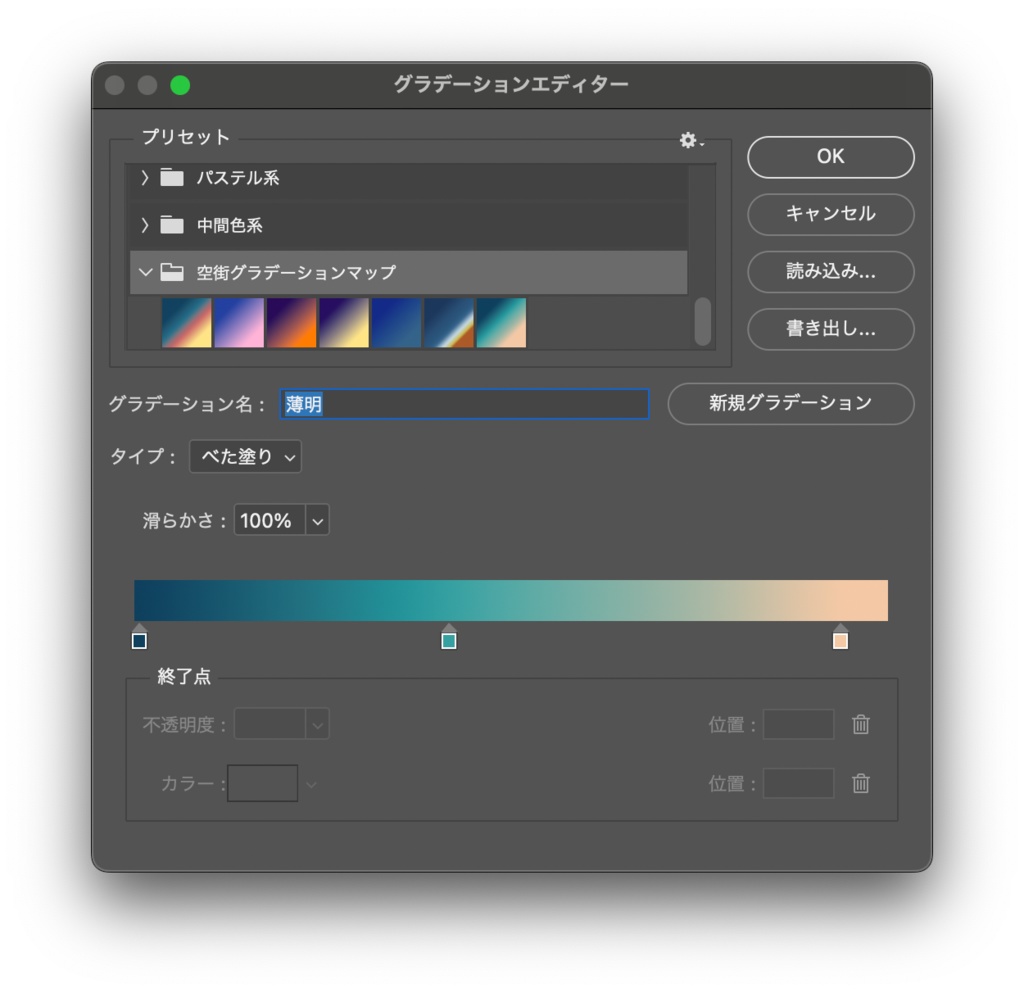
Task: Select the purple-to-orange gradient preset
Action: click(291, 323)
